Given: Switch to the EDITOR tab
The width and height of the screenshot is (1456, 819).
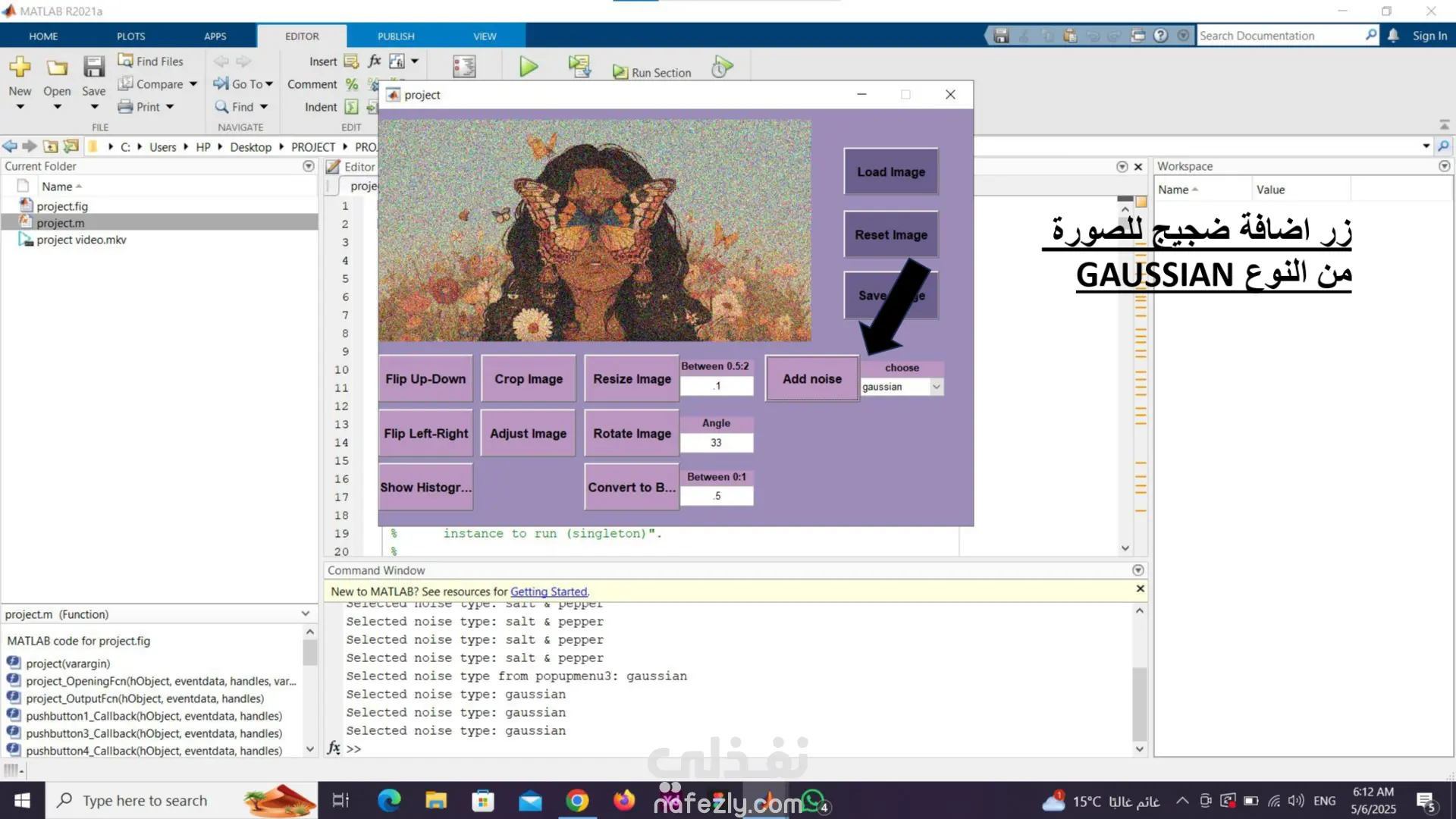Looking at the screenshot, I should tap(302, 36).
